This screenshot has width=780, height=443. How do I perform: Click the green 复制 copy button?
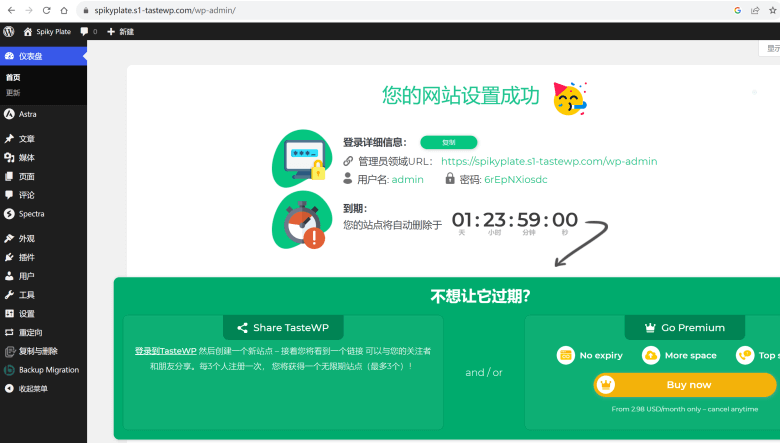pyautogui.click(x=449, y=142)
